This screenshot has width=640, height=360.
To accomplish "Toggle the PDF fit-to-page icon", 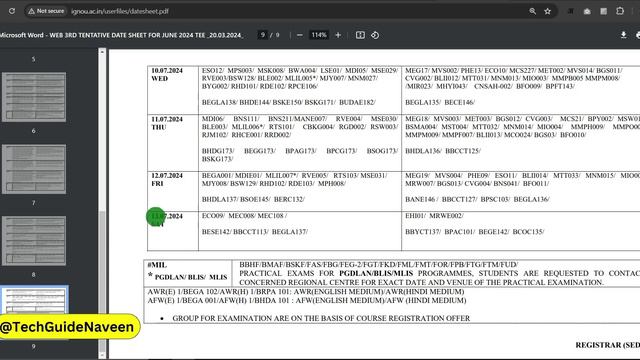I will (360, 35).
